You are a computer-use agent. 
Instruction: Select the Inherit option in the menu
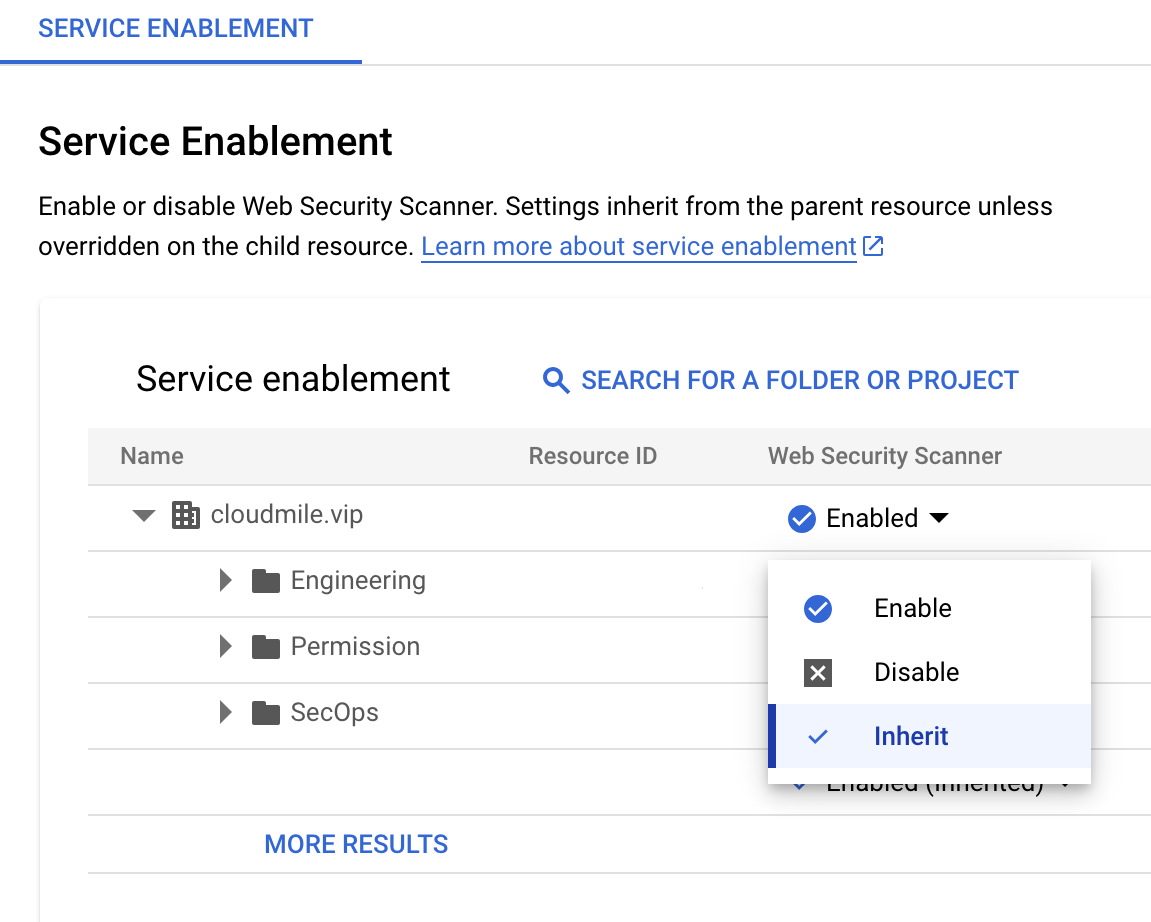pyautogui.click(x=911, y=736)
